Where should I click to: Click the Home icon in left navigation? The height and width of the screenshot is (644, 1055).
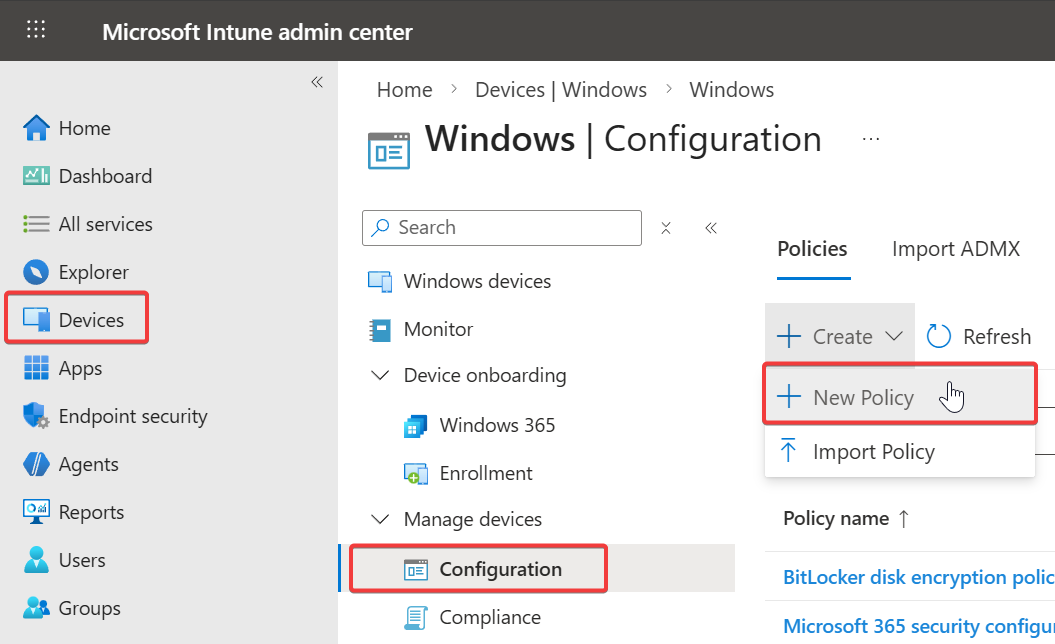point(36,128)
